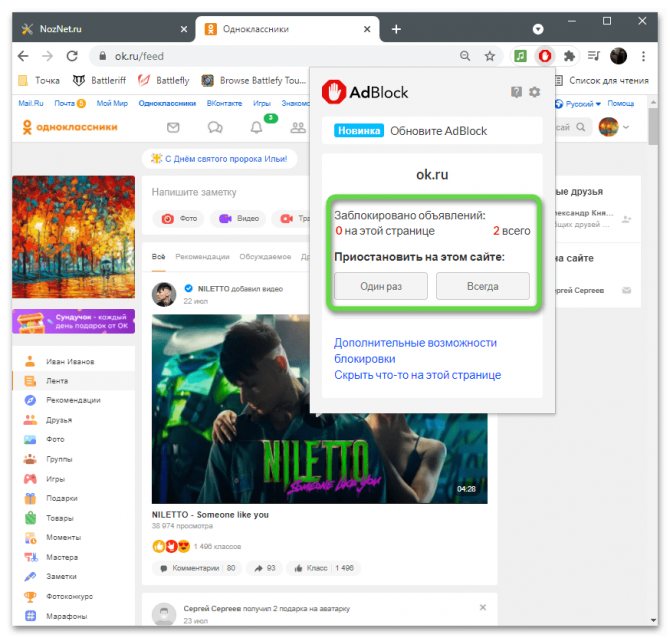Switch to the NozNet.ru browser tab
Viewport: 670px width, 638px height.
104,29
